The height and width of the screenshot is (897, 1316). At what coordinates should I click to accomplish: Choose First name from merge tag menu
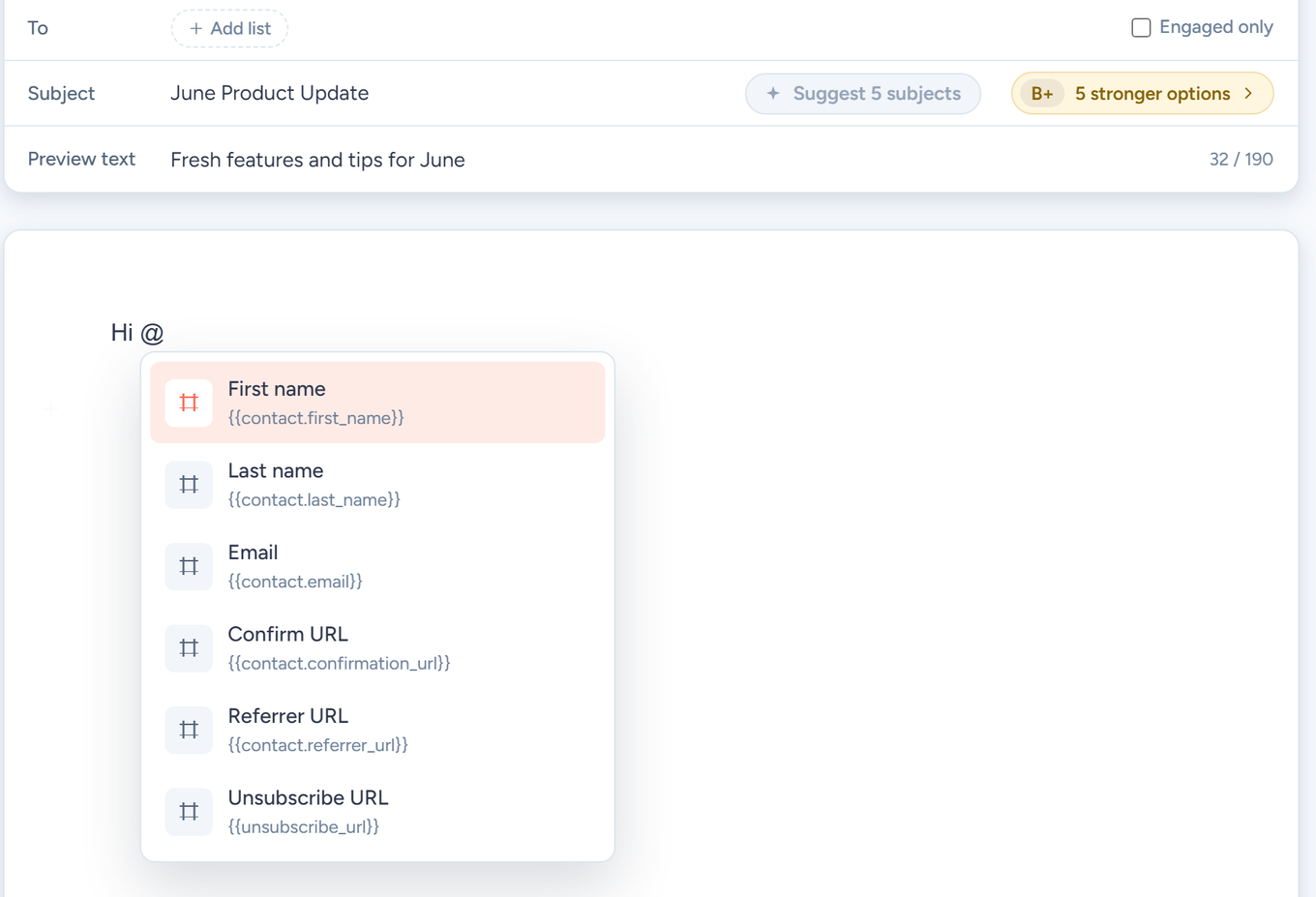click(377, 403)
